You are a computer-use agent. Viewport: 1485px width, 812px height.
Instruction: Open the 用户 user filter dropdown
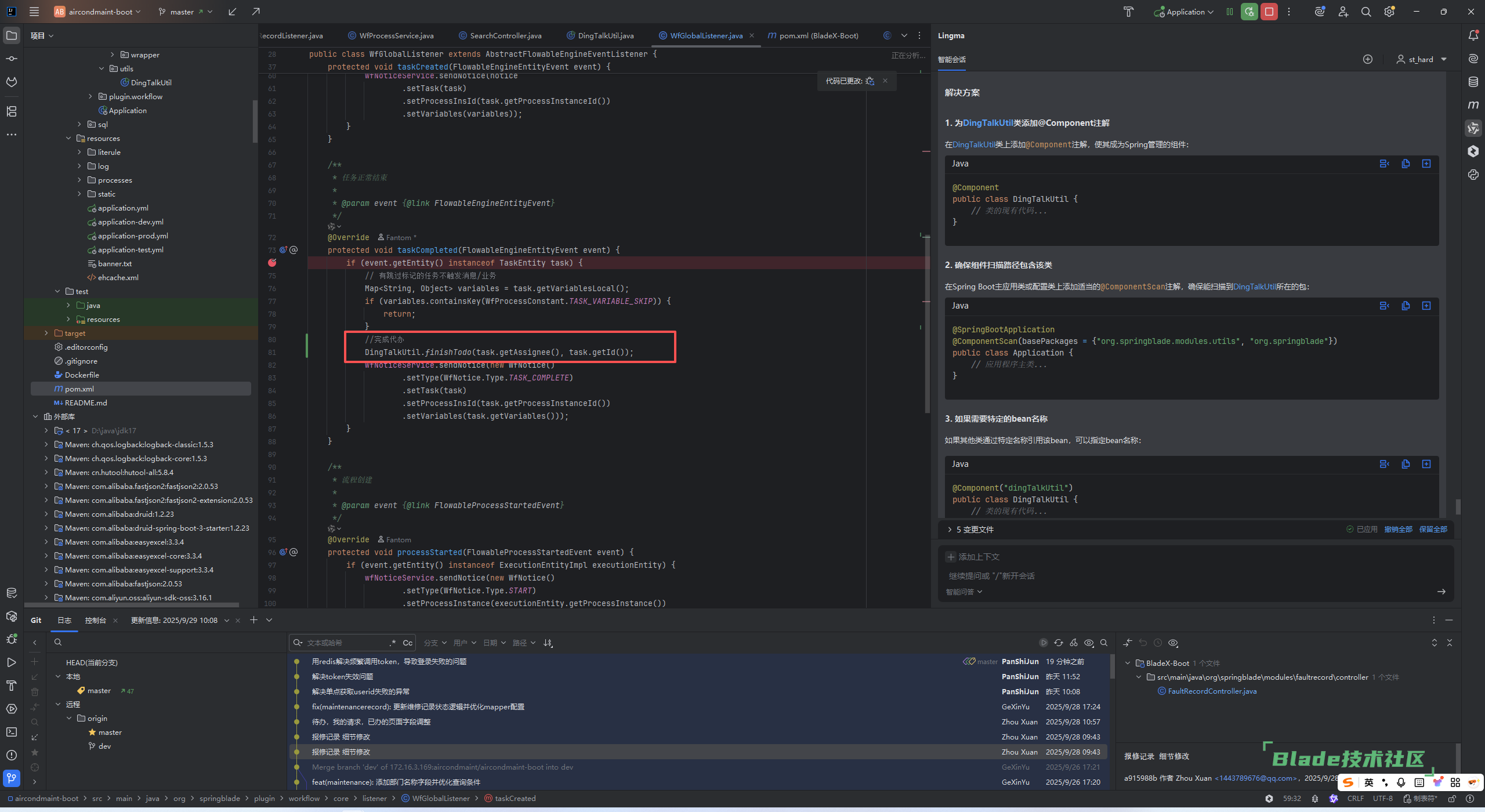tap(465, 643)
